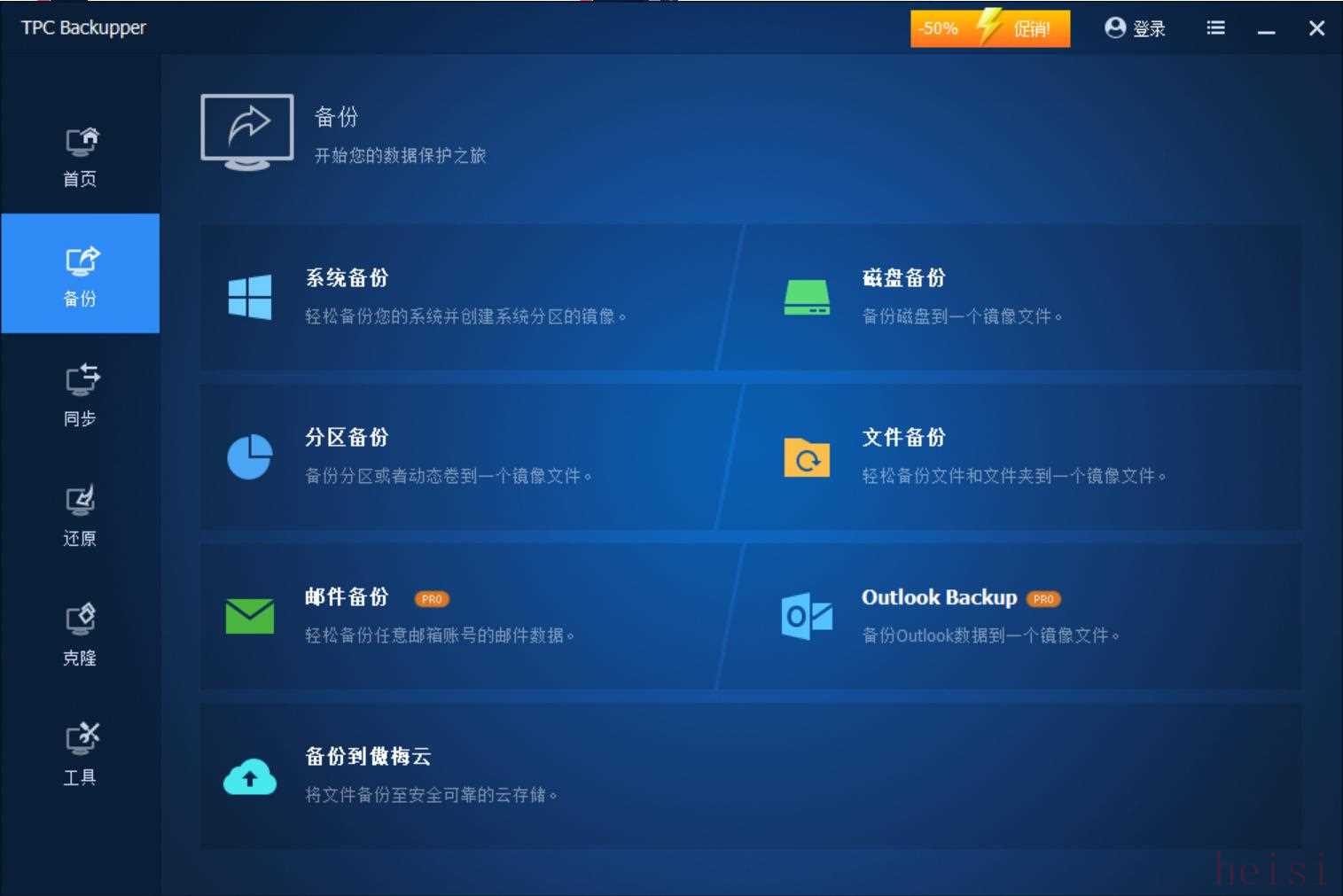
Task: Click text 轻松备份您的系统并创建系统分区的镜像。
Action: [466, 316]
